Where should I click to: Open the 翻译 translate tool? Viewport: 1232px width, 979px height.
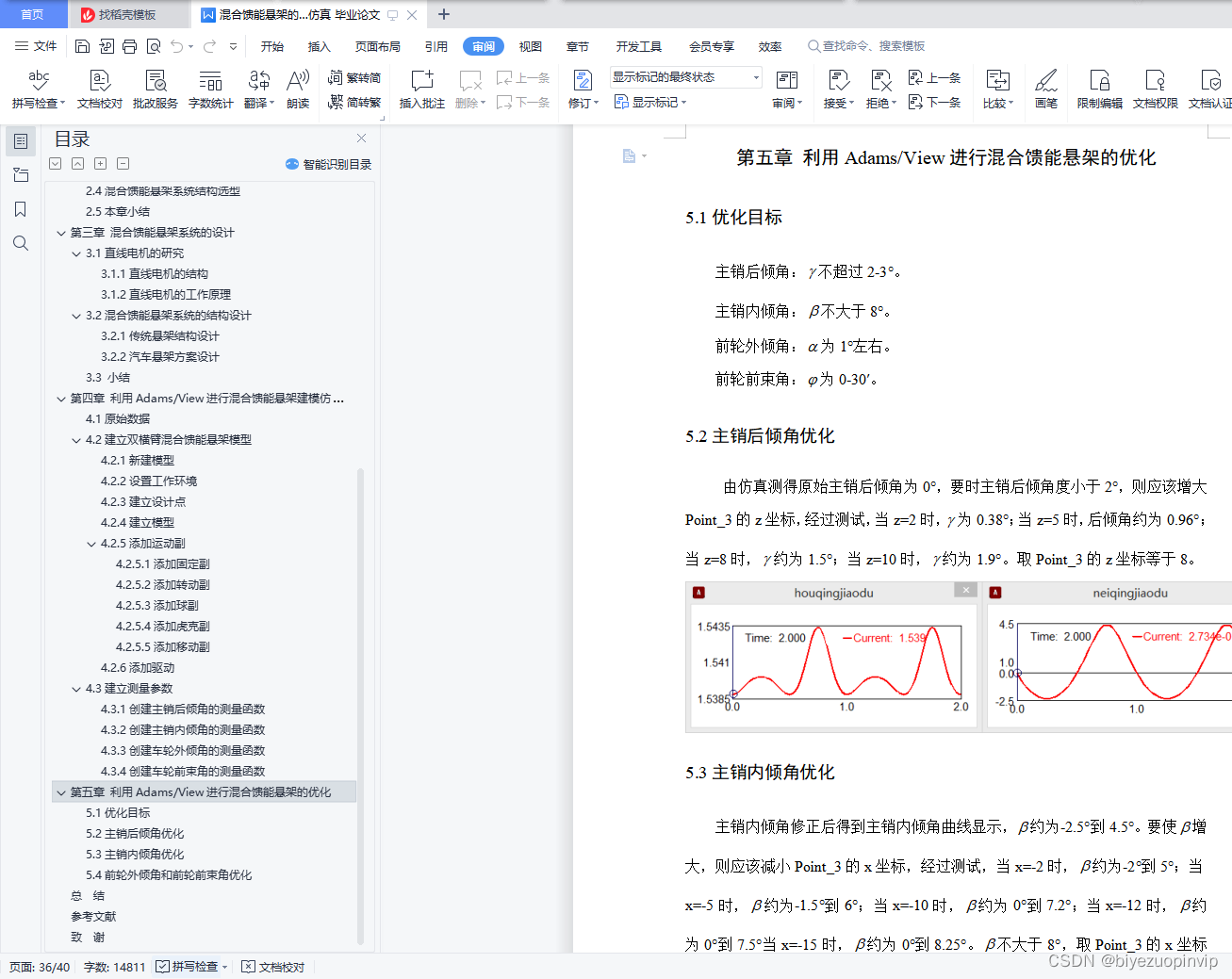tap(258, 90)
